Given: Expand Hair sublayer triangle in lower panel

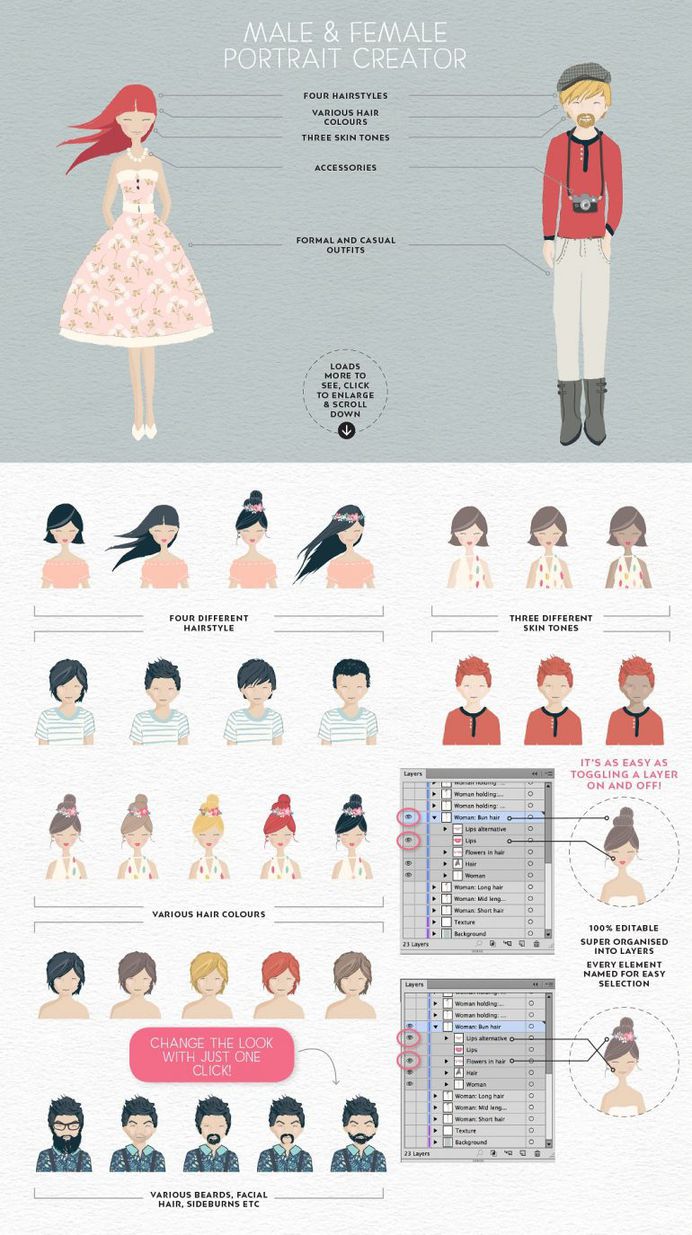Looking at the screenshot, I should click(x=446, y=1073).
